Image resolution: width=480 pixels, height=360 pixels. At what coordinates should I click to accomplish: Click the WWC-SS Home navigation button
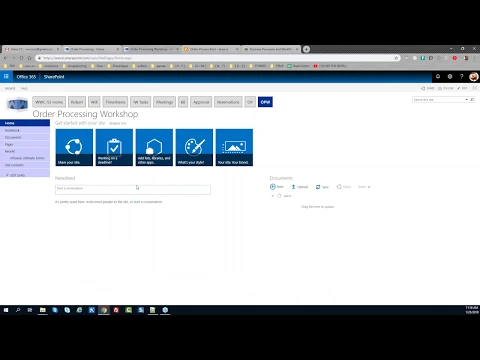coord(49,102)
